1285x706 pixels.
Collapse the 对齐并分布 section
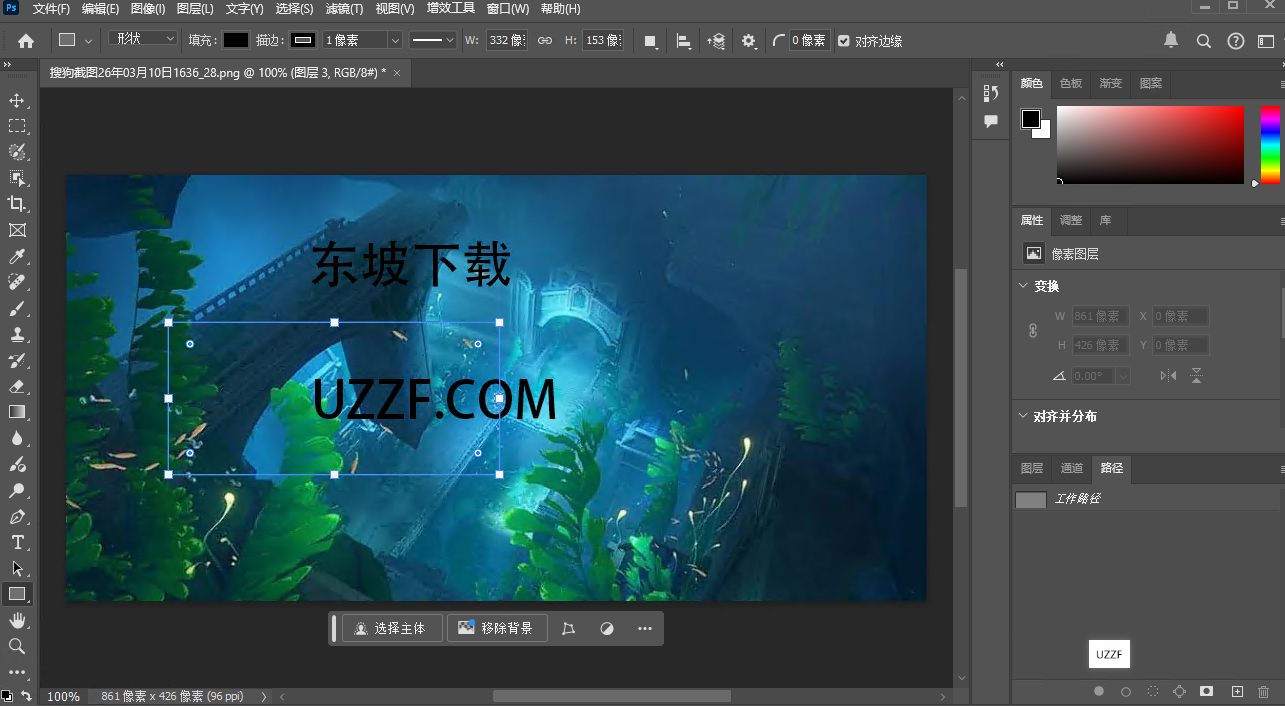click(1023, 416)
